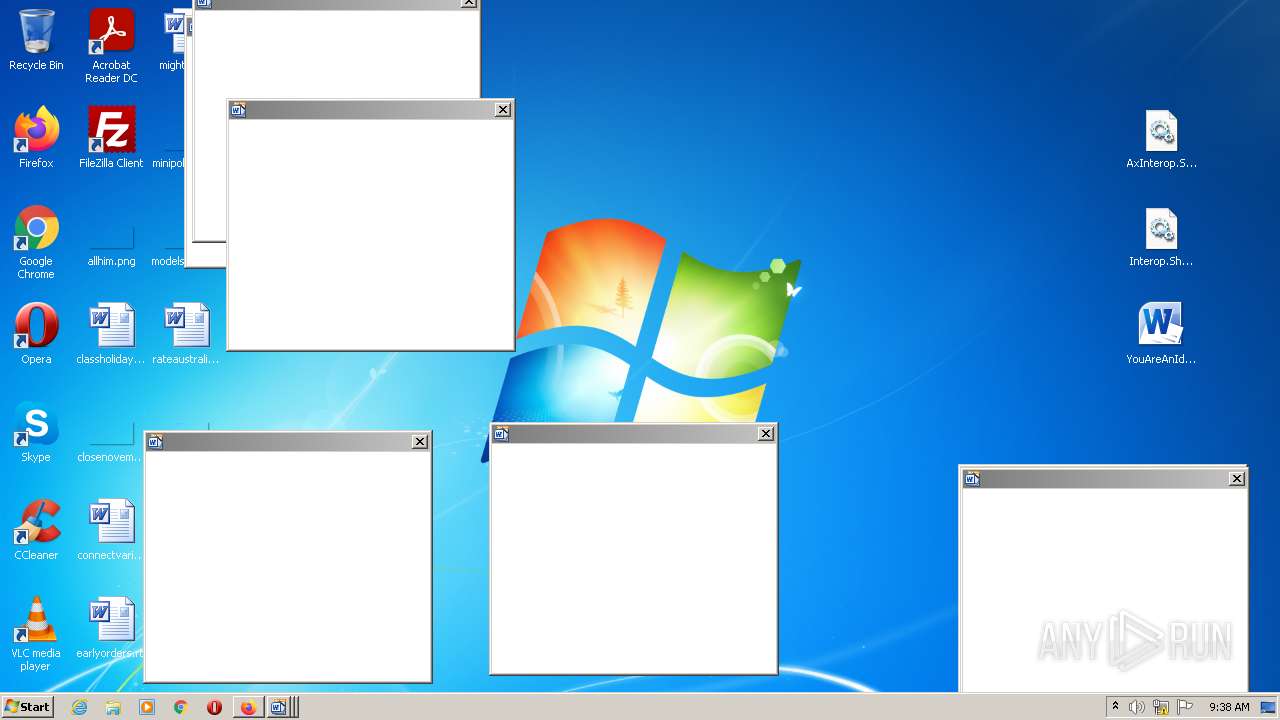
Task: Show hidden system tray icons
Action: 1115,707
